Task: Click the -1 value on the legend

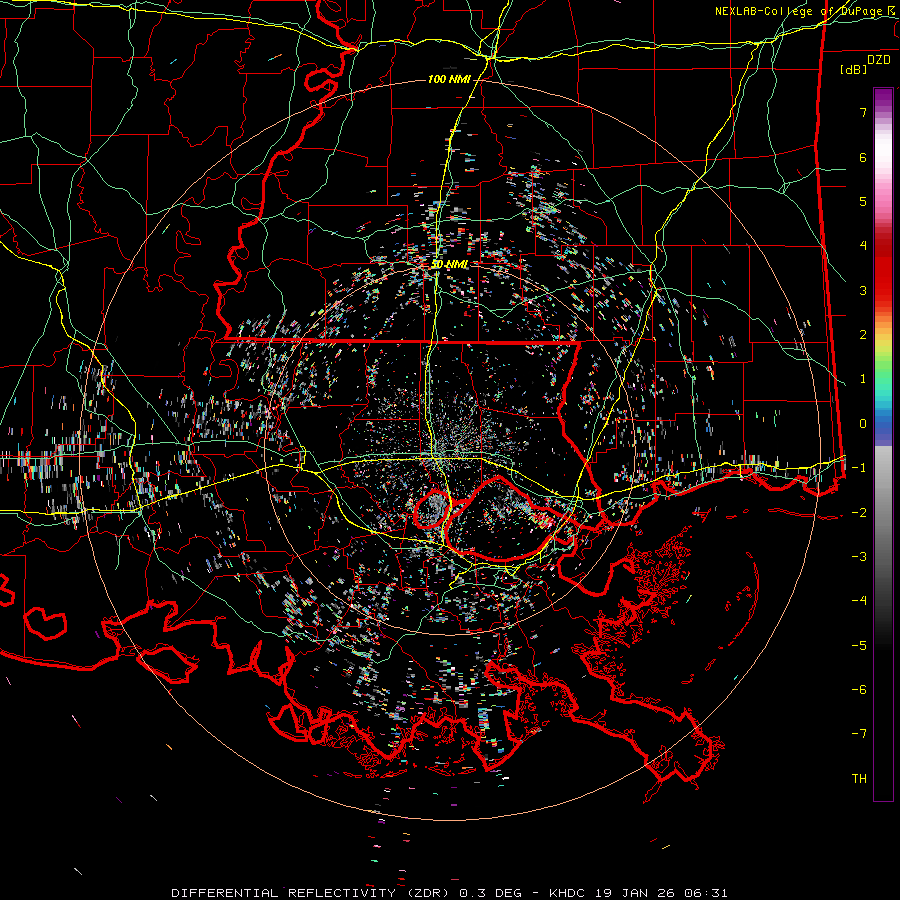Action: (859, 468)
